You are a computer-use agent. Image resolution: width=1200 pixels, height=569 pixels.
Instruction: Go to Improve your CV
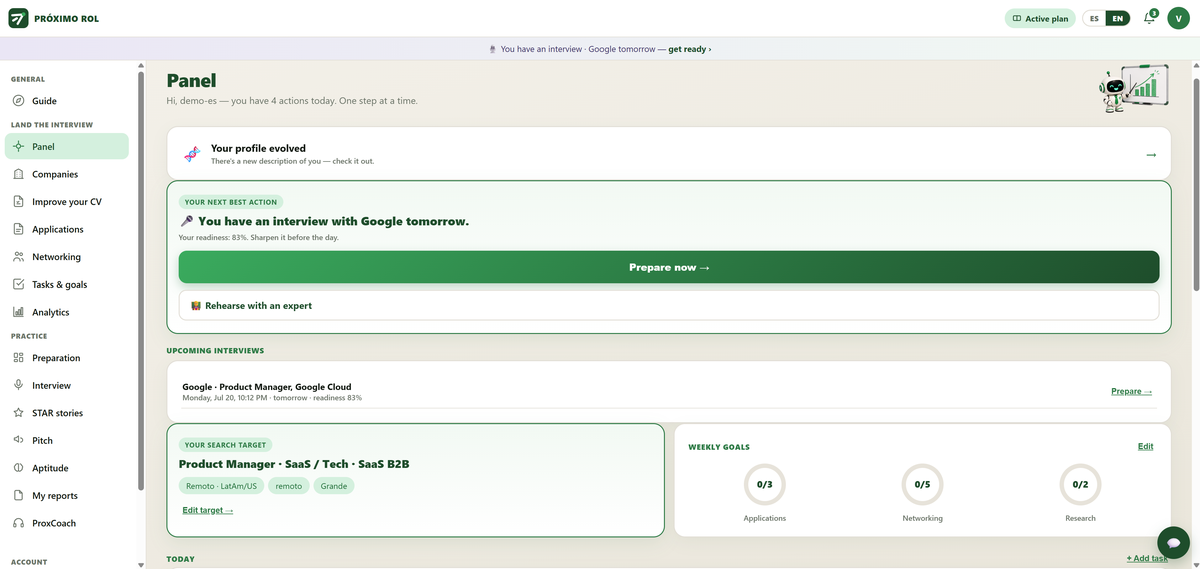pyautogui.click(x=67, y=202)
